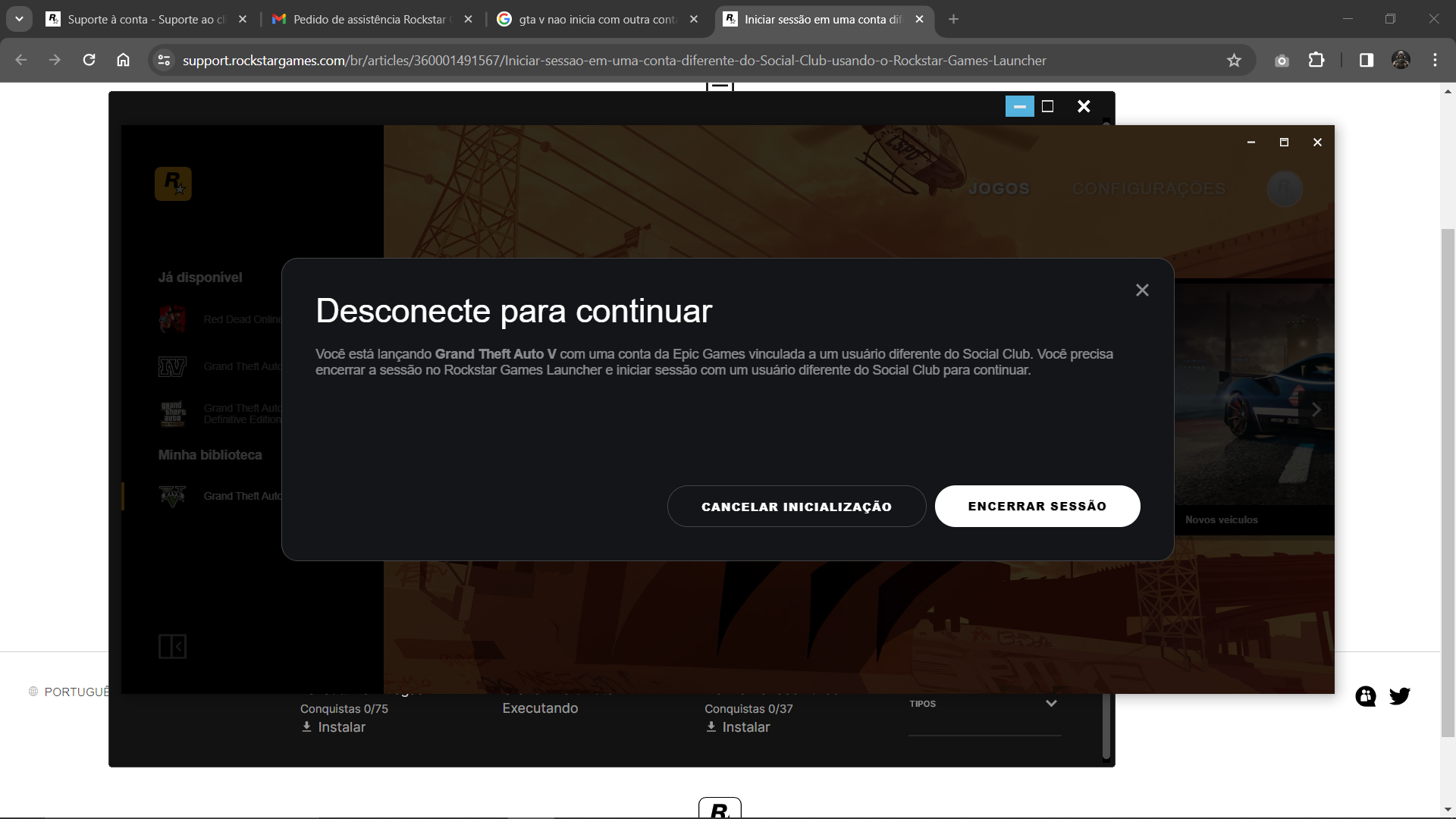This screenshot has width=1456, height=819.
Task: Switch to Pedido de assistência Rockstar Gmail tab
Action: click(372, 19)
